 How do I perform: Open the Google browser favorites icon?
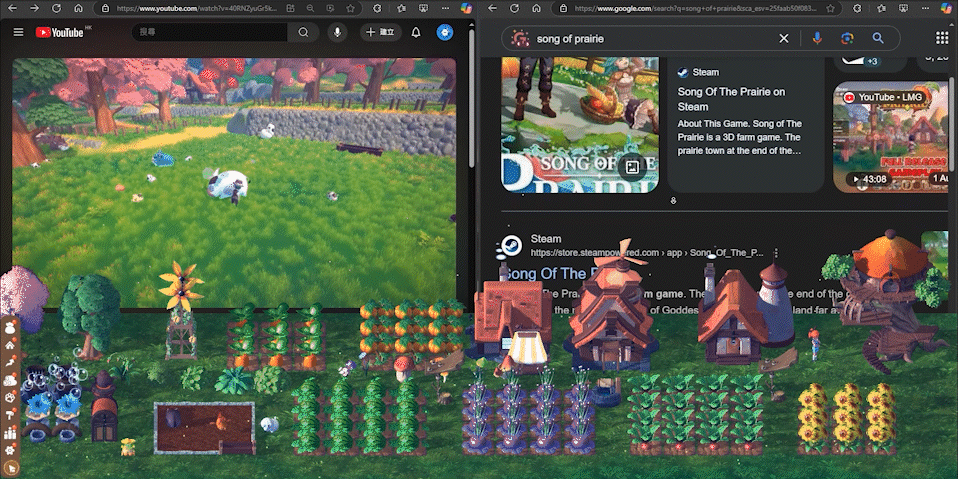click(x=880, y=9)
